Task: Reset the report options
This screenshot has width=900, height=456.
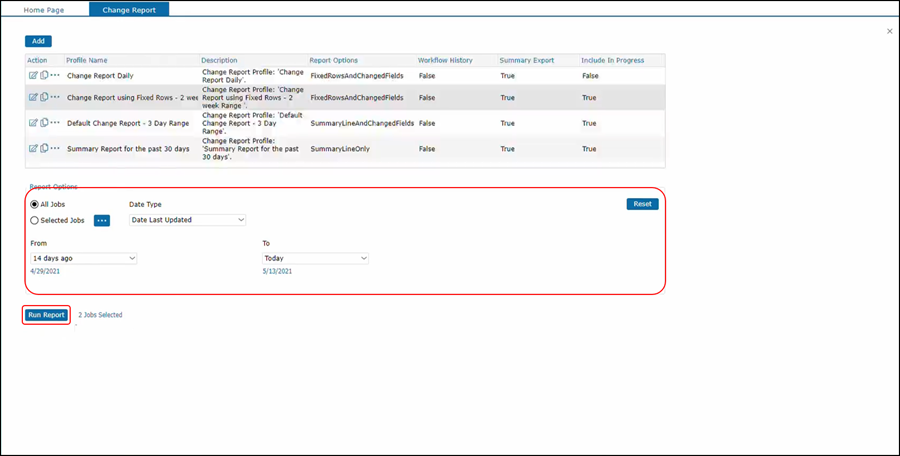Action: (x=642, y=204)
